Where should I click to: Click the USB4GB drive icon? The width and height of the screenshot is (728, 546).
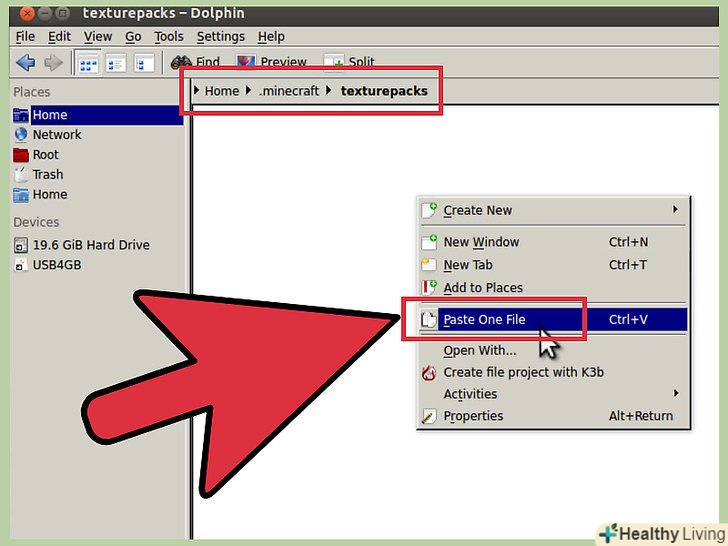pos(20,265)
